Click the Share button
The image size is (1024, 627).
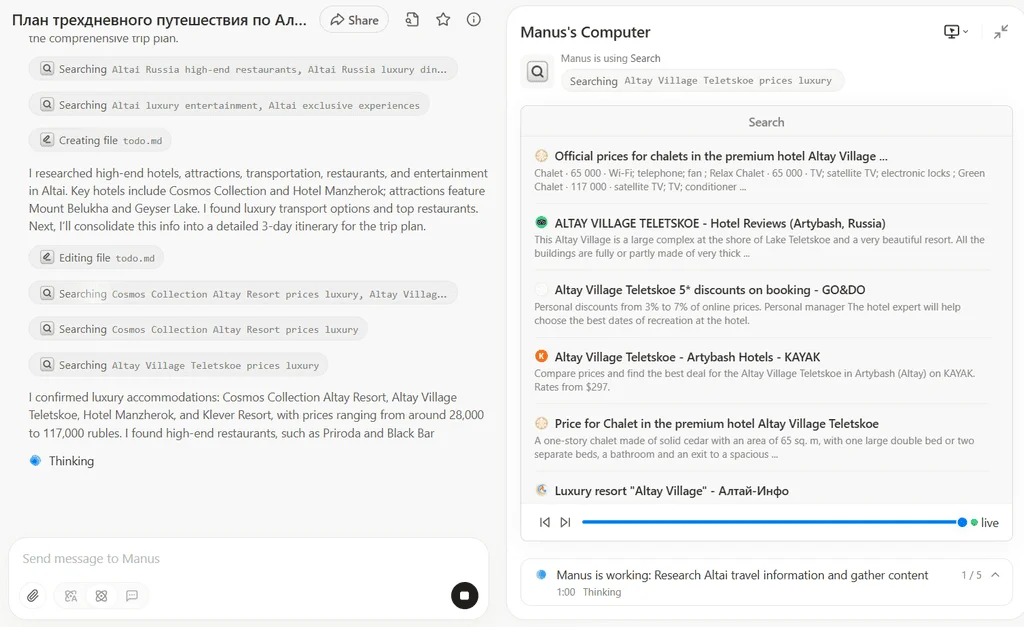click(354, 20)
